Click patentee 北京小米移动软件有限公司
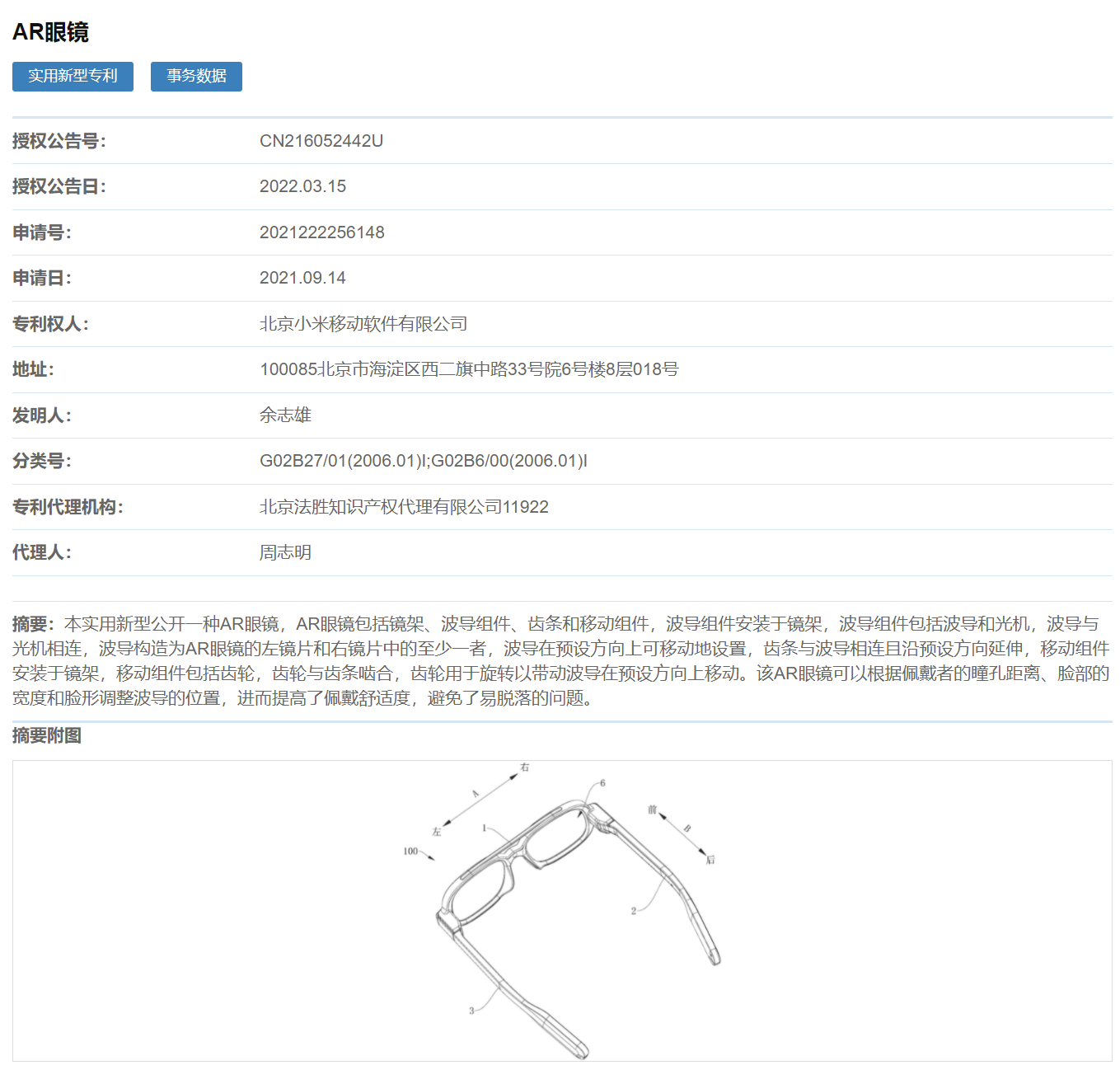1120x1070 pixels. click(363, 324)
